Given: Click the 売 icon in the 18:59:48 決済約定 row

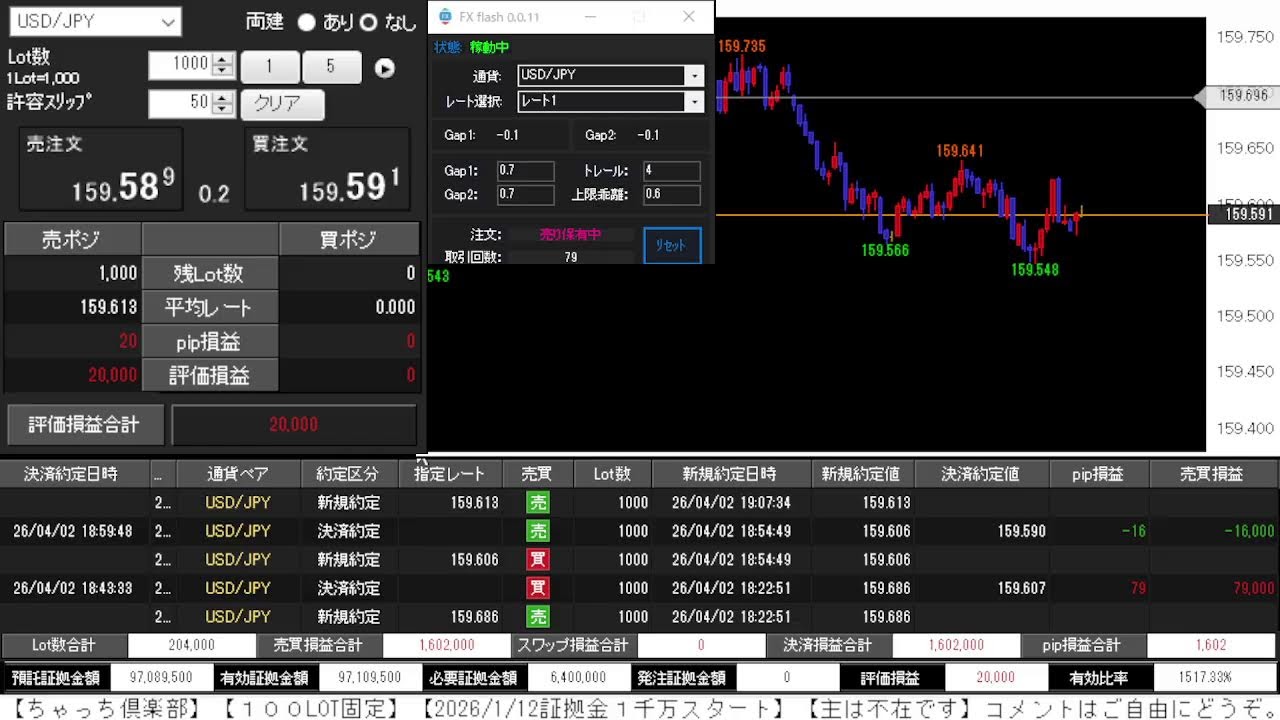Looking at the screenshot, I should pyautogui.click(x=538, y=531).
